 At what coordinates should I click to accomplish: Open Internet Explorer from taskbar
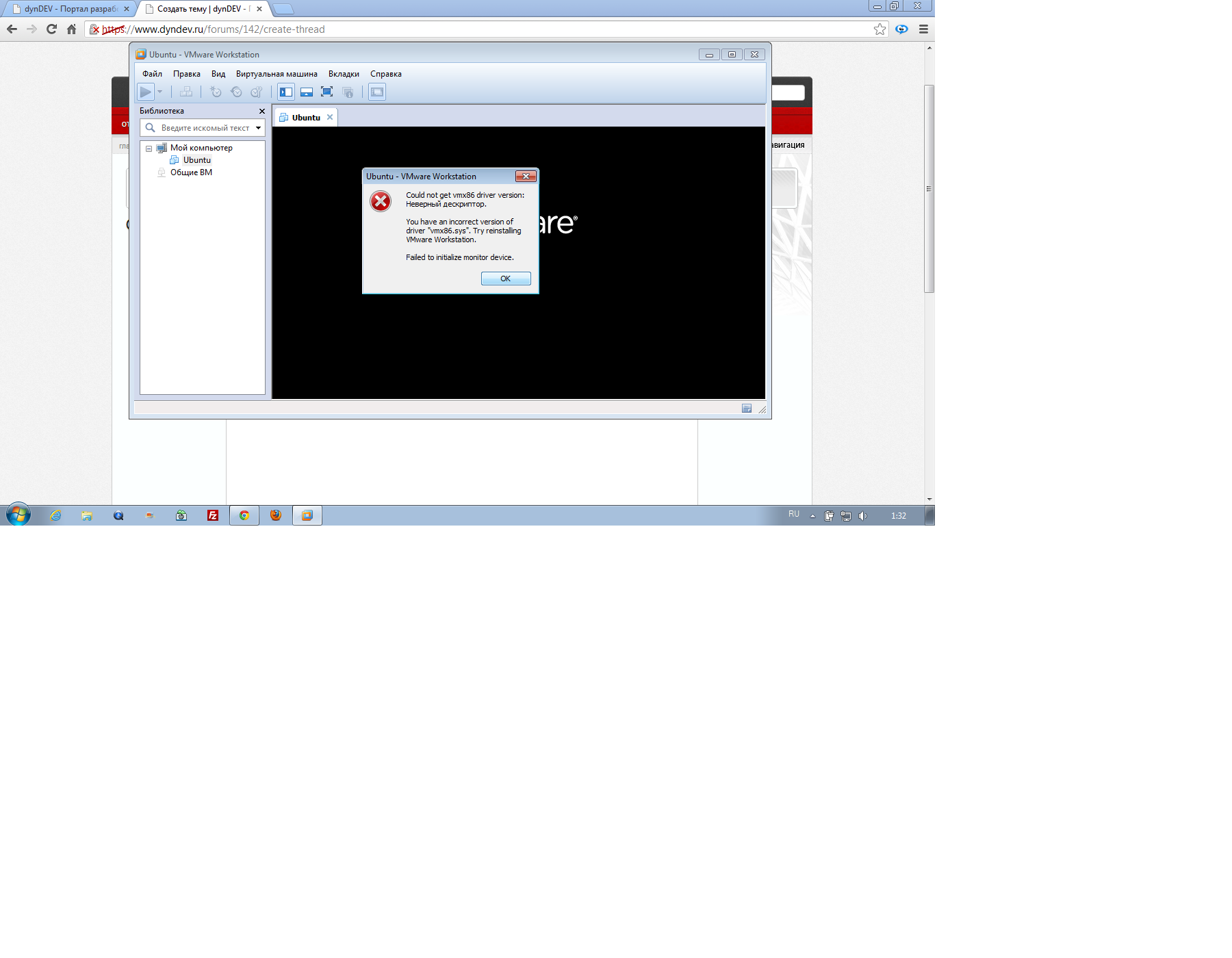pyautogui.click(x=55, y=515)
